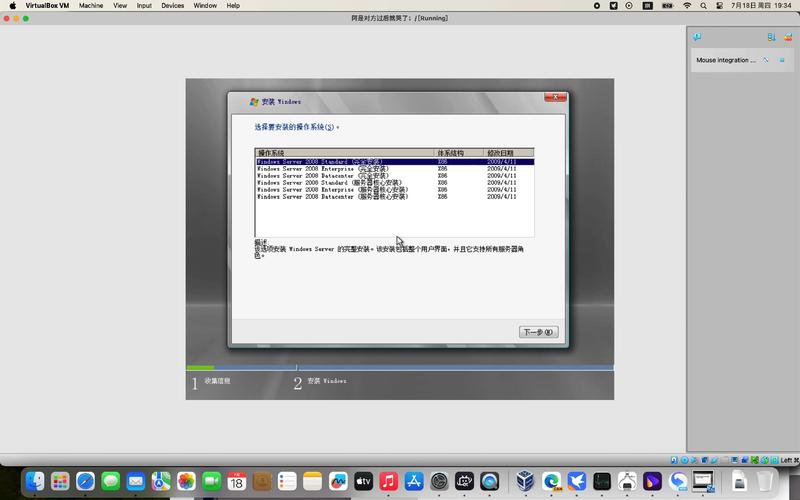
Task: Open the Help menu
Action: (x=233, y=6)
